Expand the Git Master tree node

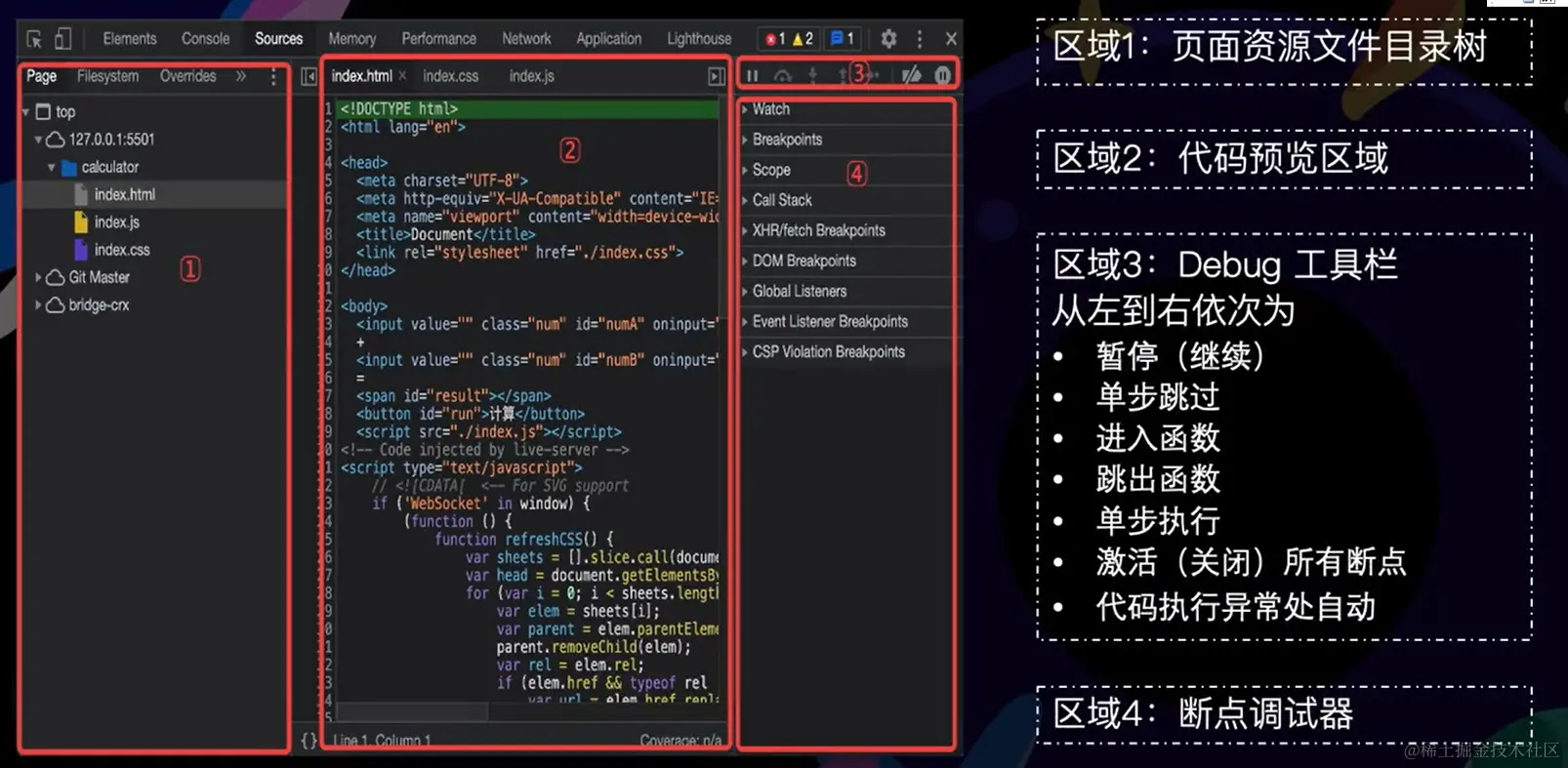[x=38, y=277]
